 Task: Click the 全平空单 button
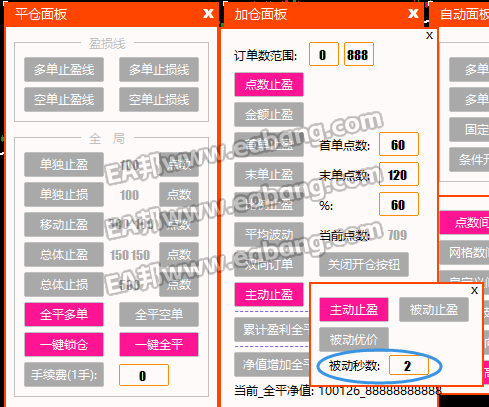159,314
